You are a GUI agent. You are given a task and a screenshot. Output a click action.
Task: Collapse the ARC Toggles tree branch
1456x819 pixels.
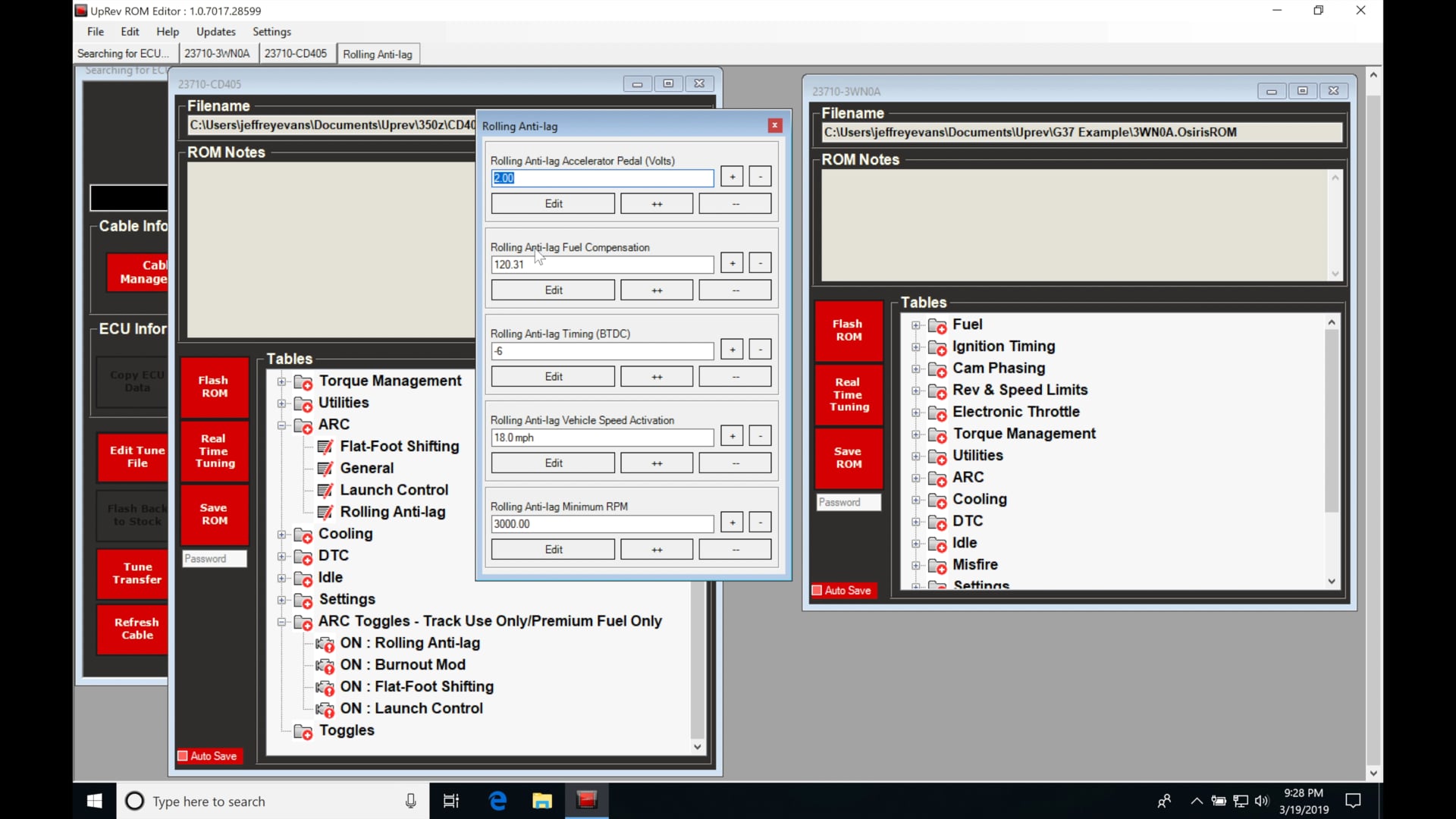(283, 623)
